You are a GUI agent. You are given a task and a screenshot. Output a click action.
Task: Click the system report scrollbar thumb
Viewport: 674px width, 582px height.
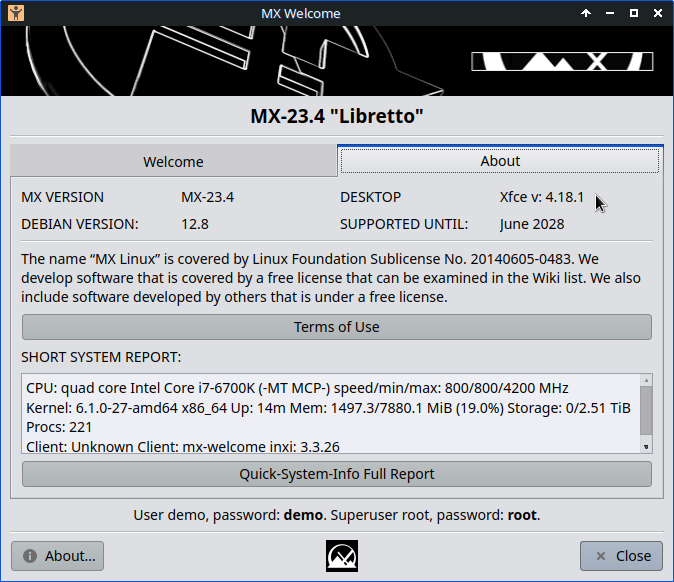pyautogui.click(x=646, y=410)
